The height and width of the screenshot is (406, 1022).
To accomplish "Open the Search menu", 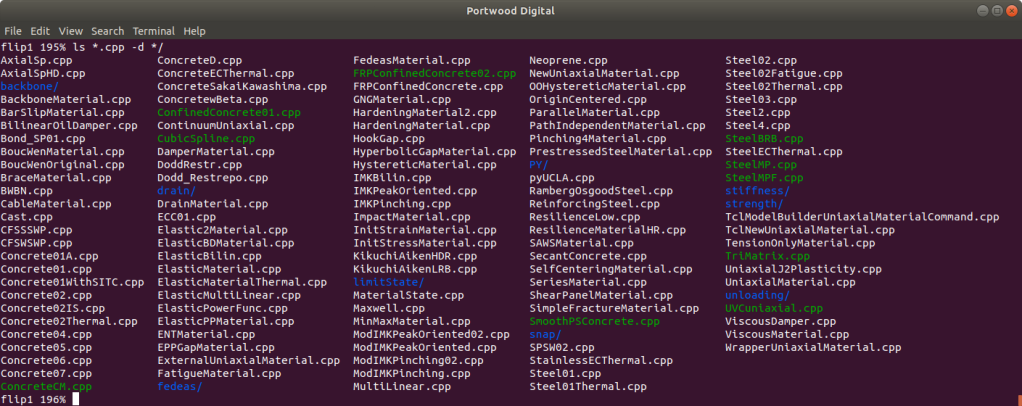I will (x=108, y=31).
